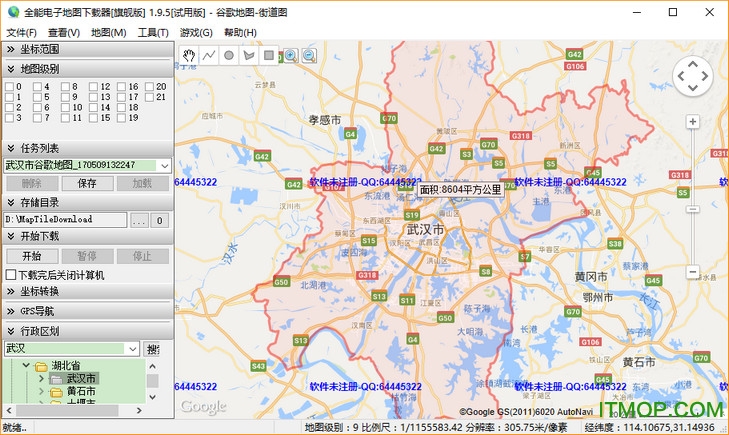
Task: Enable map level 12 checkbox
Action: [x=93, y=86]
